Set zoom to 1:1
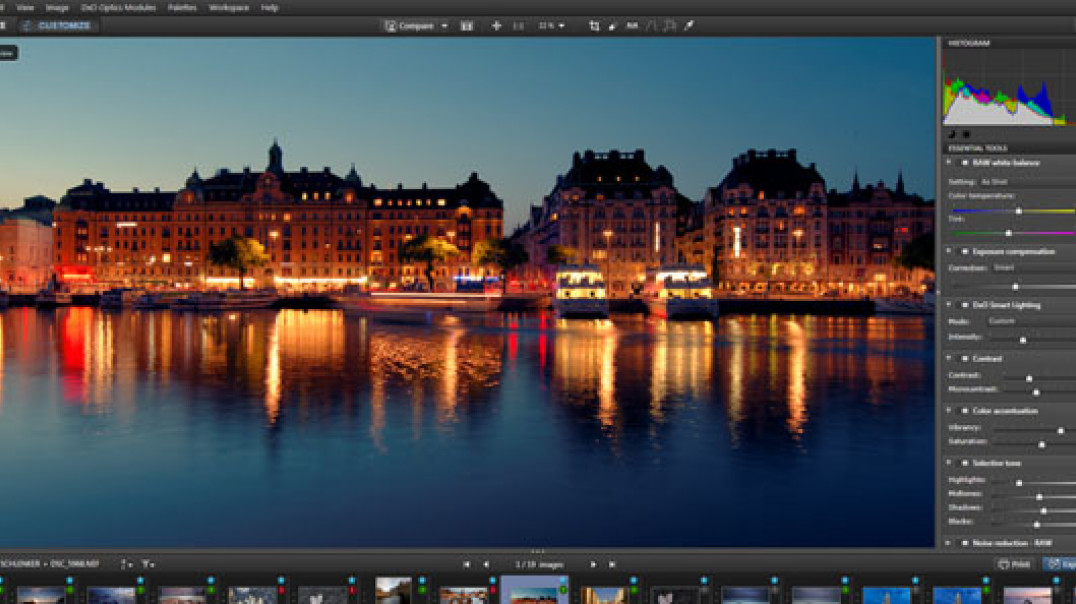The height and width of the screenshot is (604, 1076). (x=518, y=26)
